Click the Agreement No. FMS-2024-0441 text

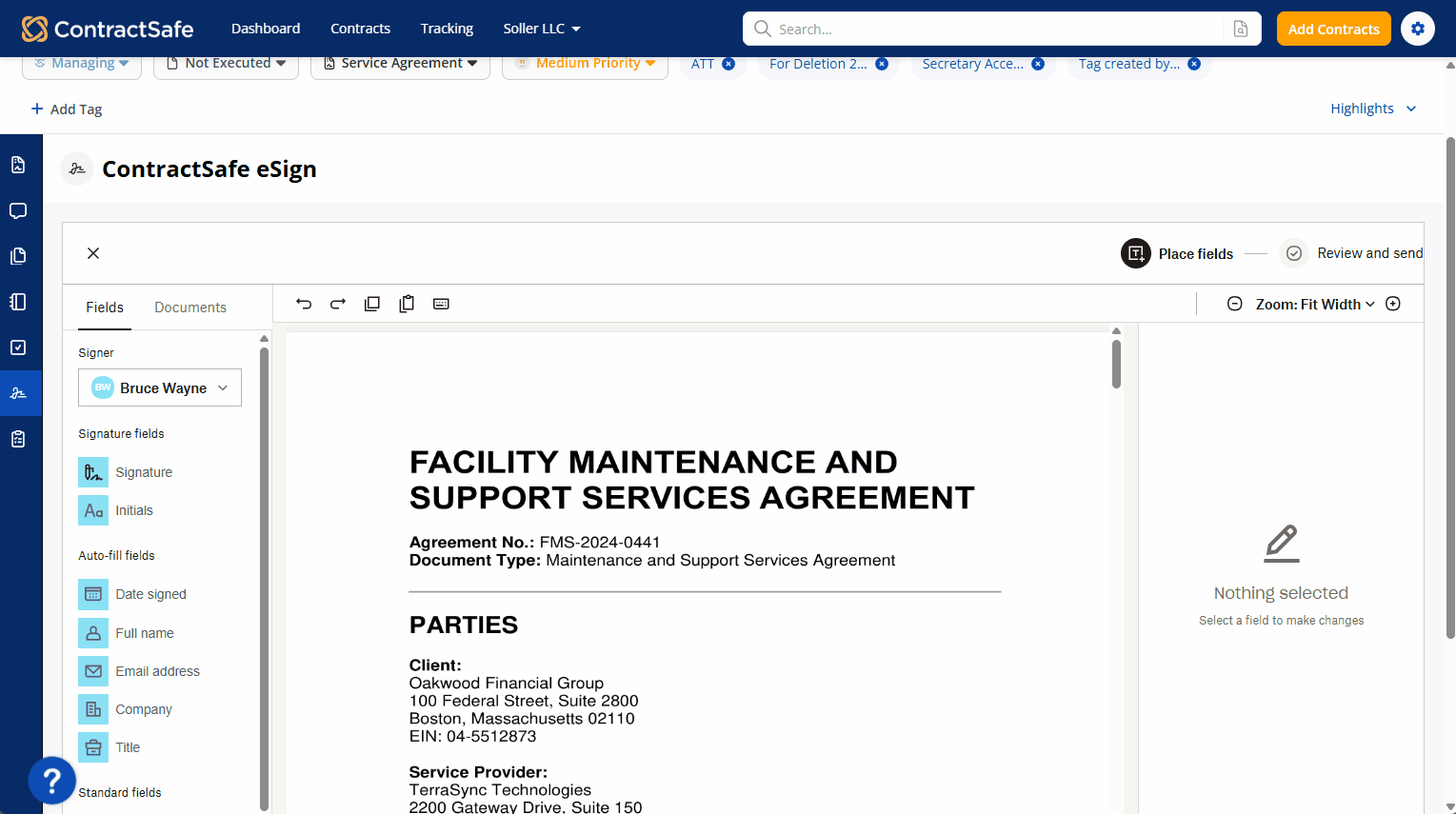coord(535,542)
